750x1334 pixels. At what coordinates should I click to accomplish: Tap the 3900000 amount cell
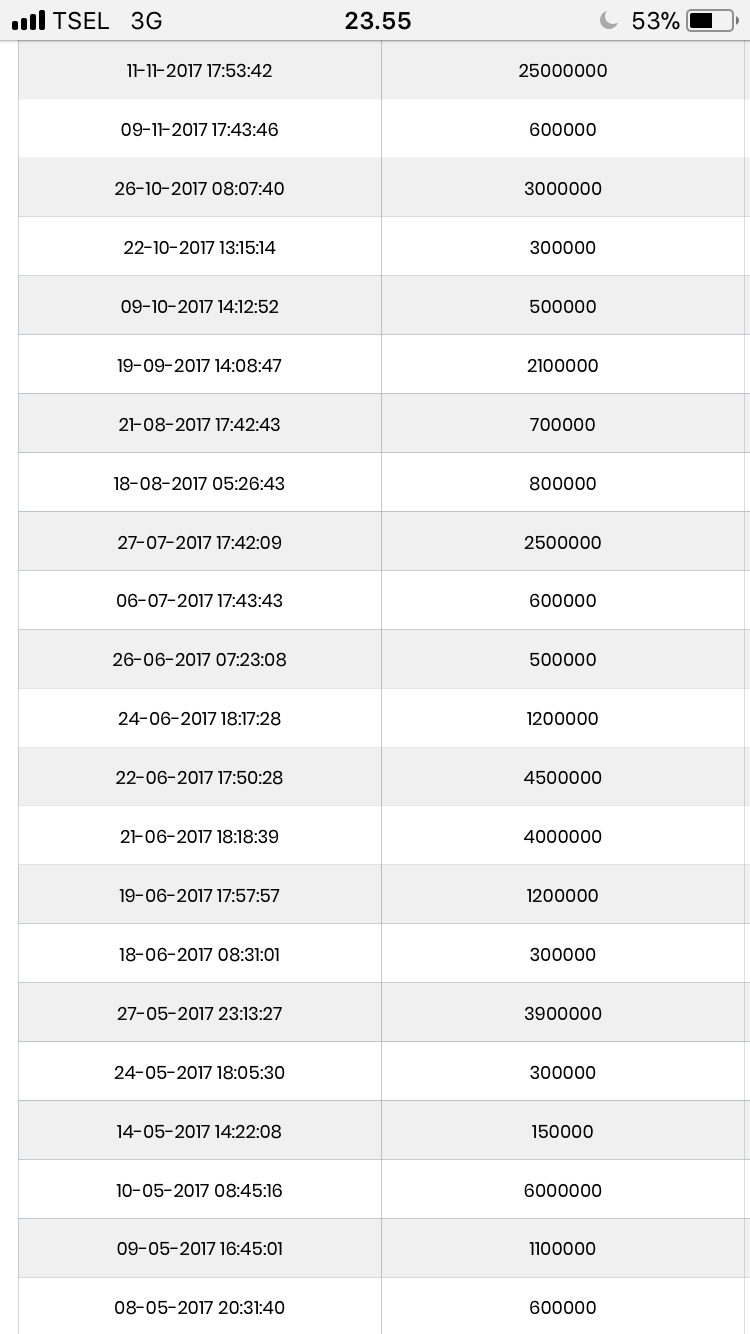(x=563, y=1014)
